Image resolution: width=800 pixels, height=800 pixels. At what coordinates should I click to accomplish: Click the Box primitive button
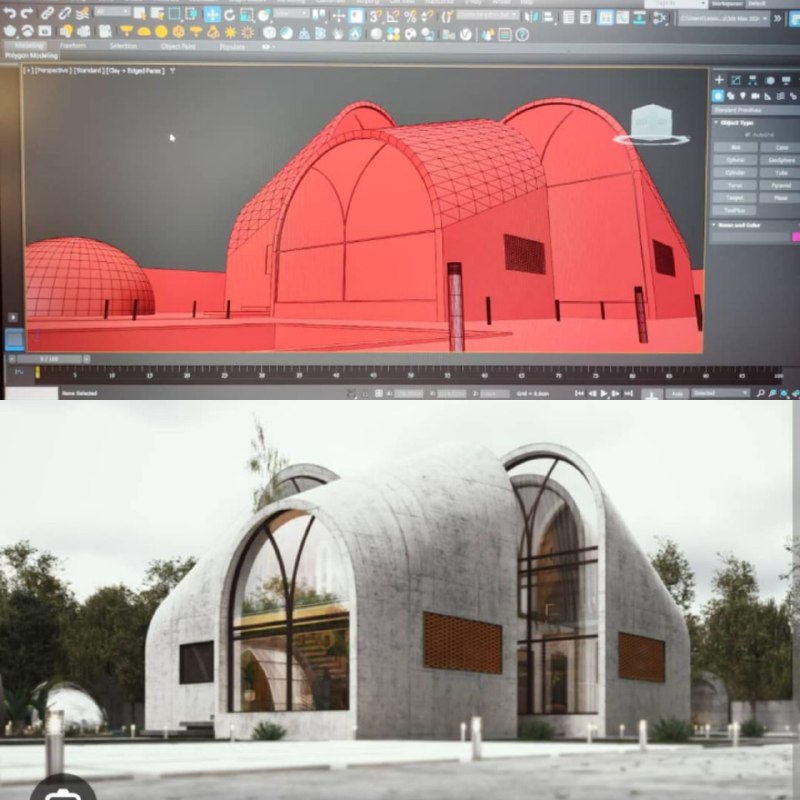click(x=735, y=147)
